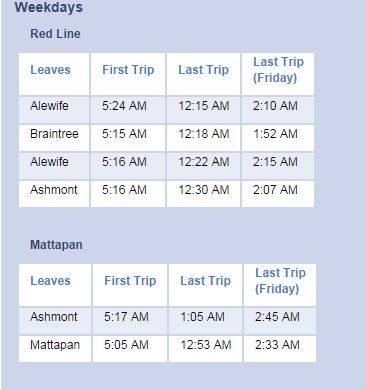This screenshot has height=390, width=366.
Task: Click the 12:30 AM Ashmont last trip
Action: (204, 190)
